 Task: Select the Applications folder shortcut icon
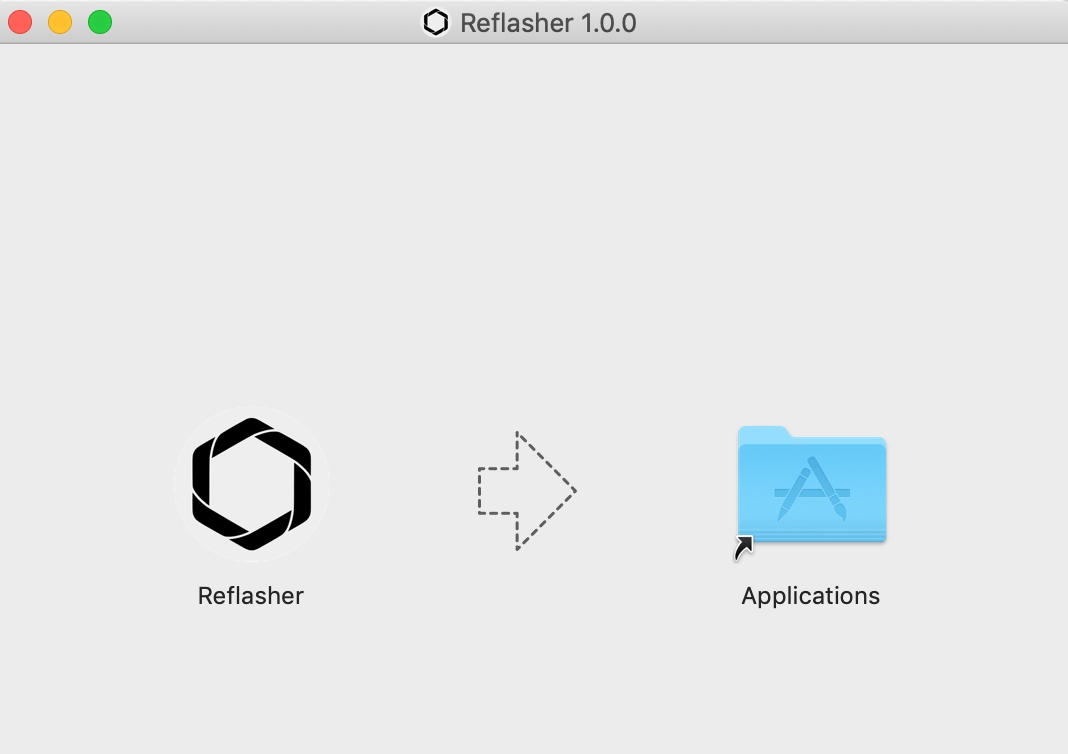click(x=811, y=485)
